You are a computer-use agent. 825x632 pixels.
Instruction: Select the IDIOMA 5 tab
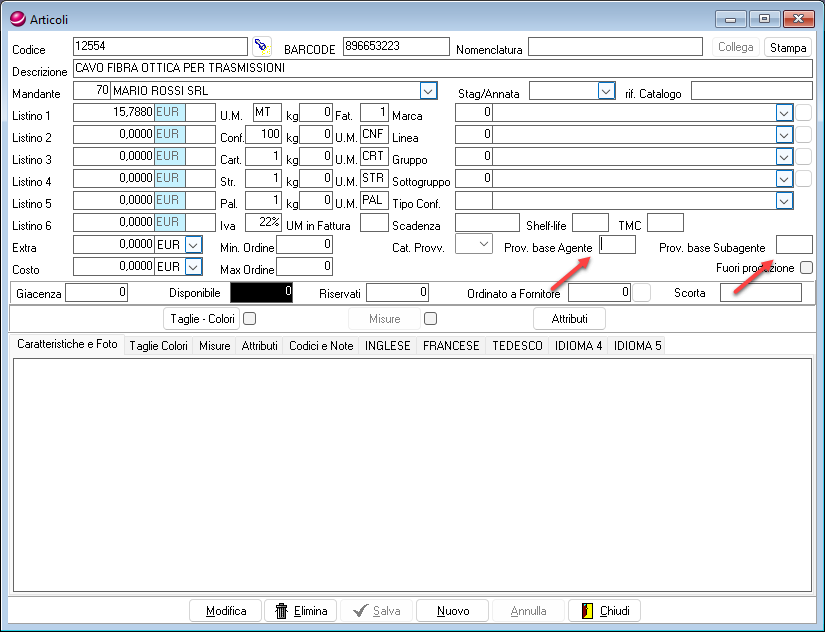coord(637,346)
